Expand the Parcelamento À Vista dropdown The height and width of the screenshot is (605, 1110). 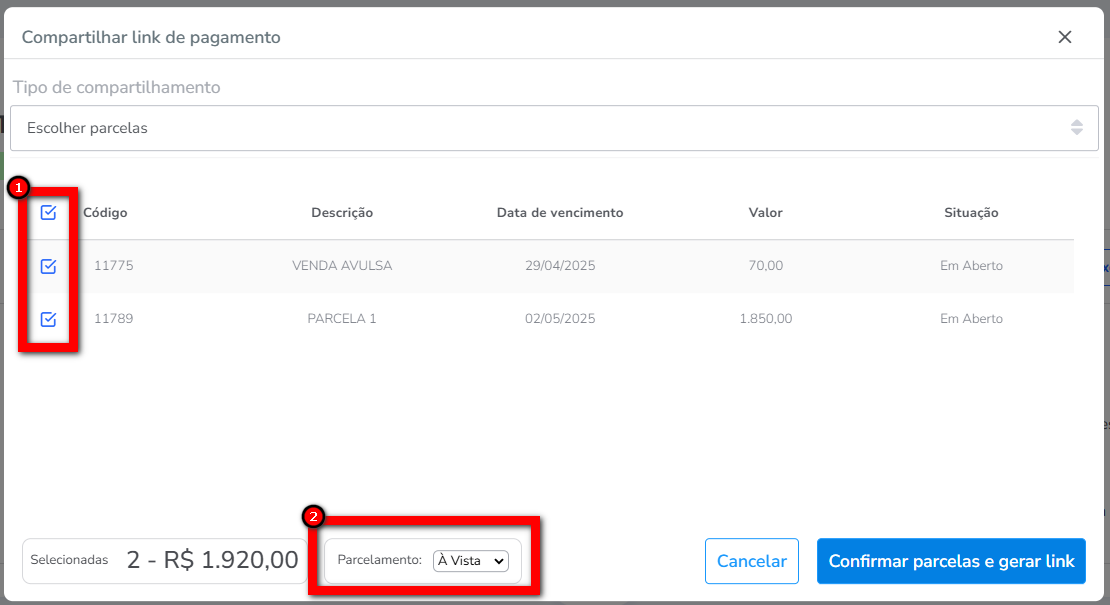[x=471, y=561]
